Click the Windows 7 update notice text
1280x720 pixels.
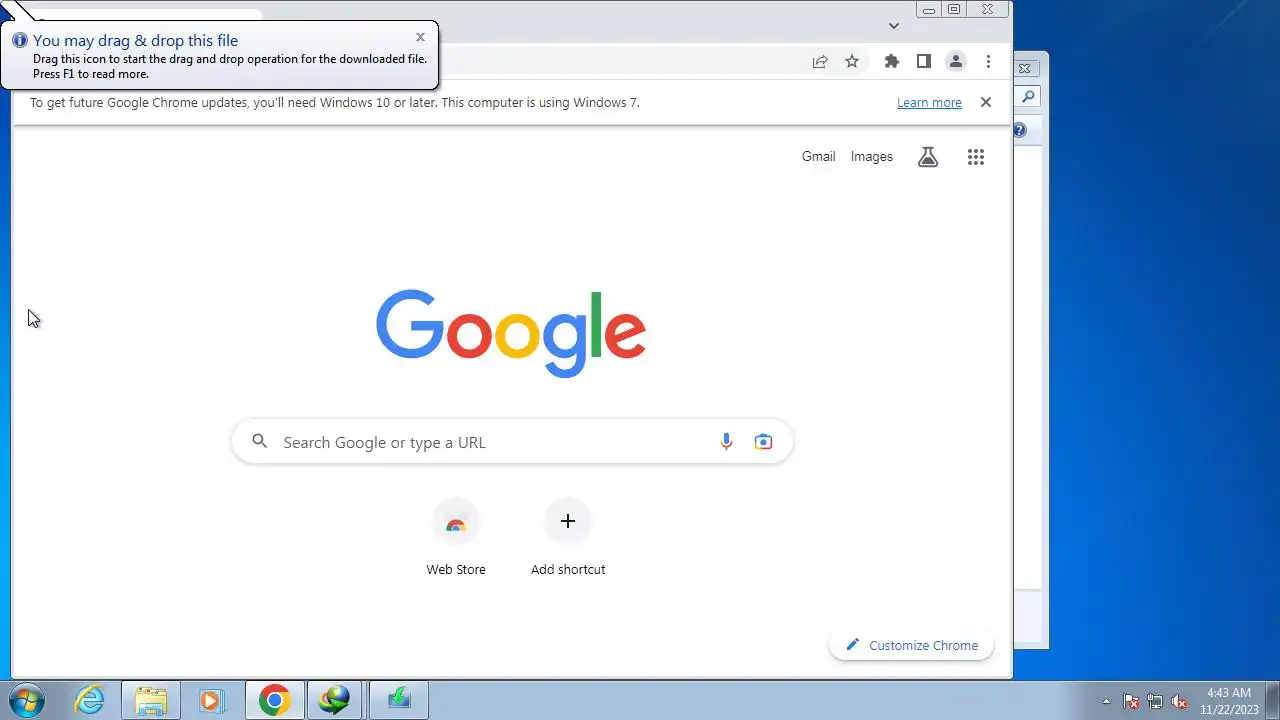[x=334, y=102]
